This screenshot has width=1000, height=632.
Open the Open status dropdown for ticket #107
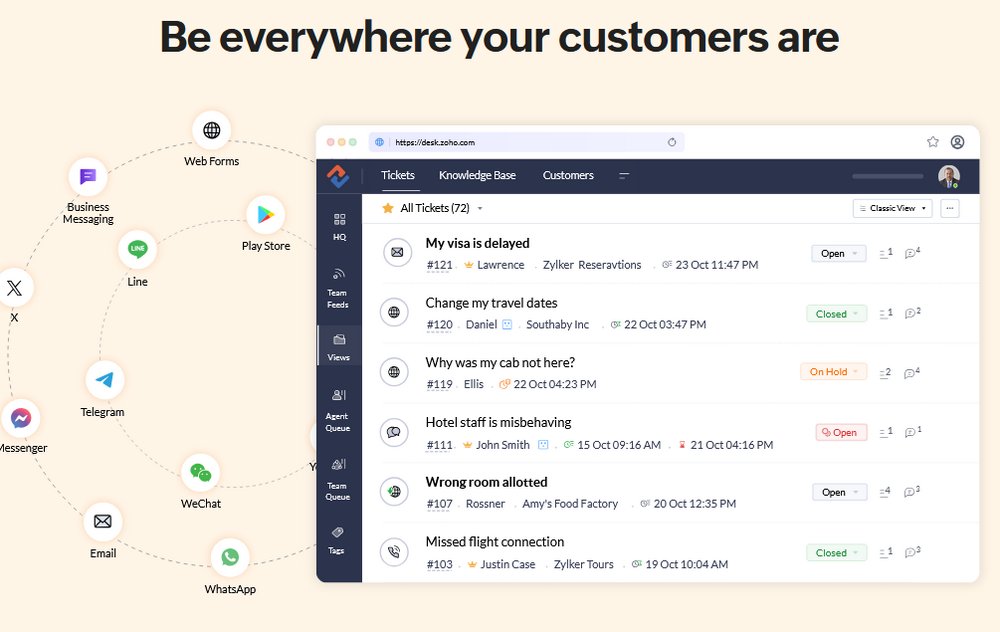pos(839,492)
